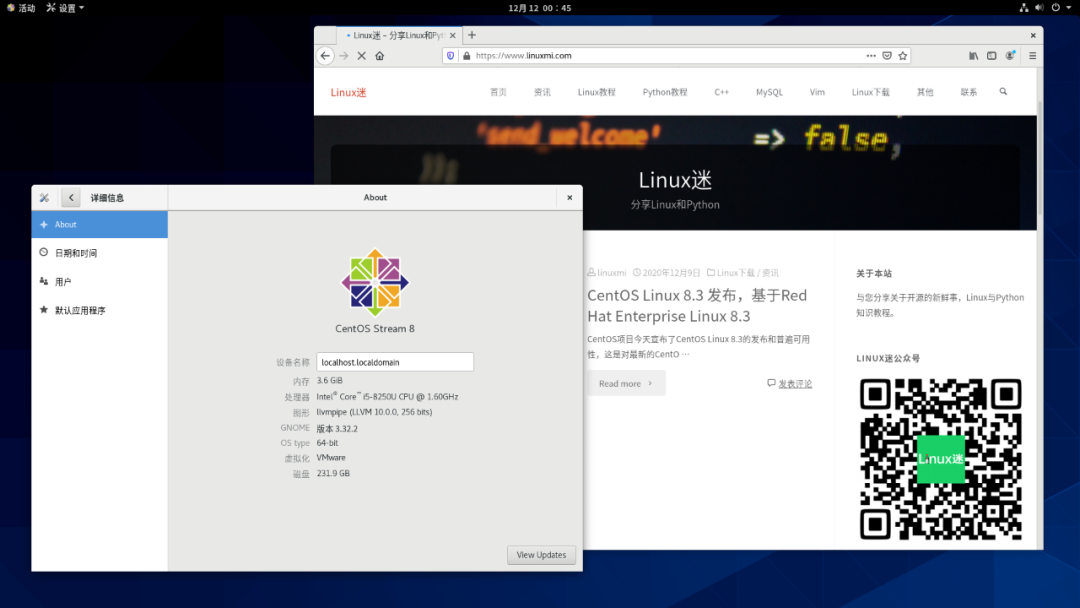Open 其他 in site navigation

coord(925,92)
